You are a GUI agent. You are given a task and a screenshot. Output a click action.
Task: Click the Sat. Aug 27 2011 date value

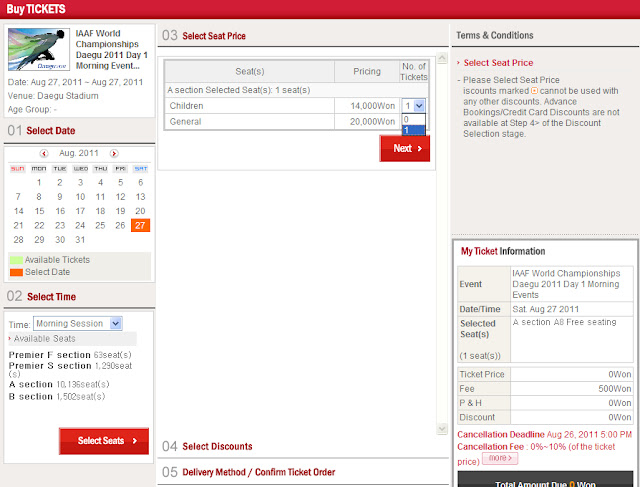coord(545,309)
